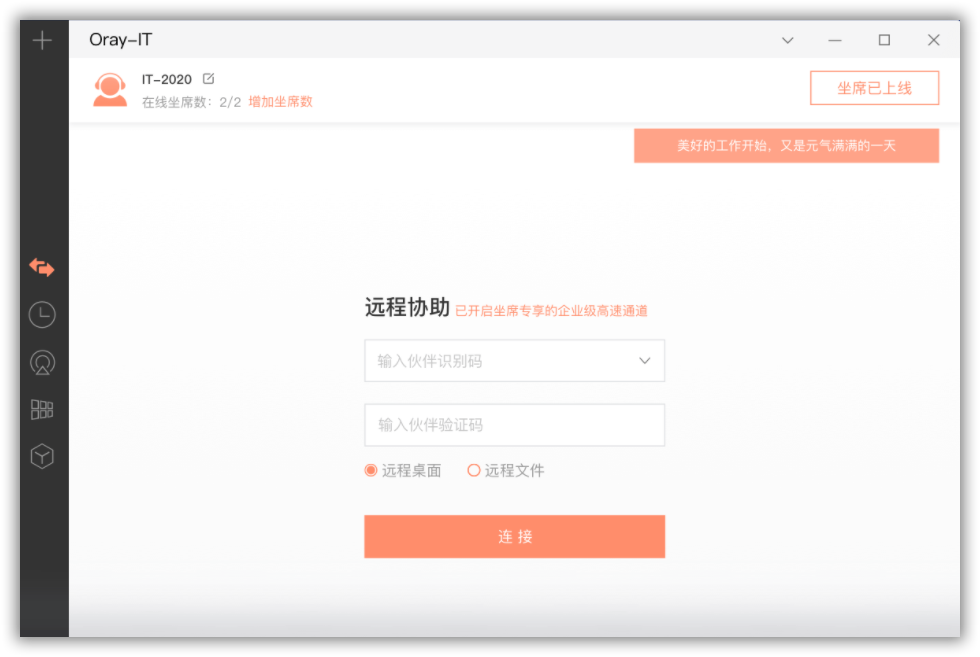Click the plus icon in the sidebar
This screenshot has width=980, height=657.
[x=42, y=41]
